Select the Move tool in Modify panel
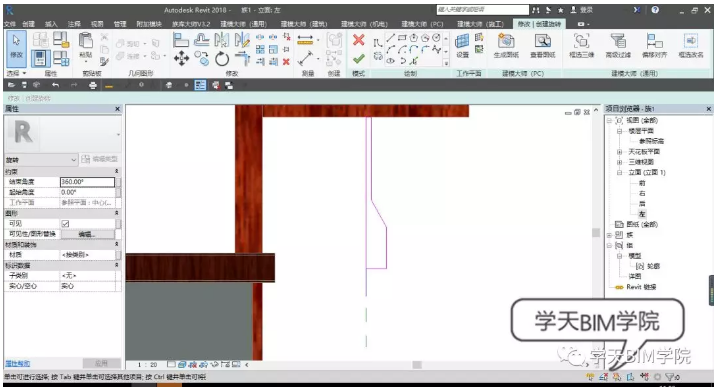Viewport: 721px width, 392px height. pyautogui.click(x=181, y=58)
